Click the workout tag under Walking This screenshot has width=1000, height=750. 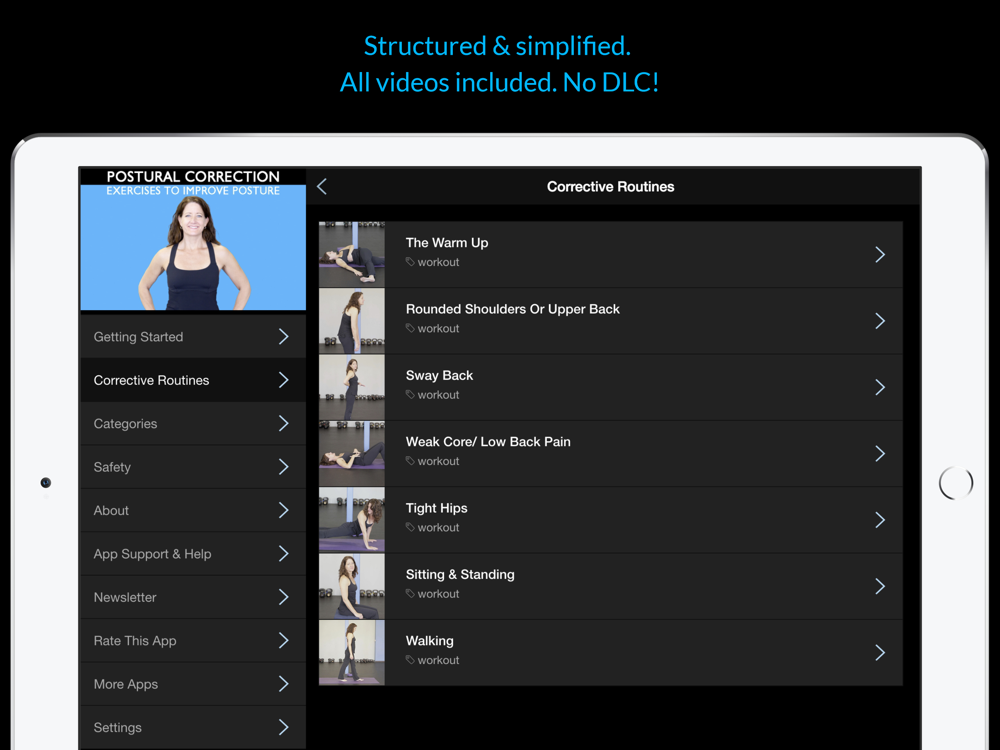(432, 660)
